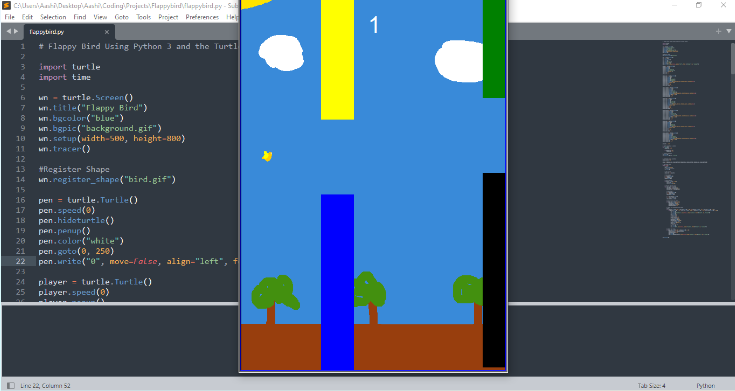Click the 'import turtle' code line
This screenshot has width=735, height=391.
[69, 67]
